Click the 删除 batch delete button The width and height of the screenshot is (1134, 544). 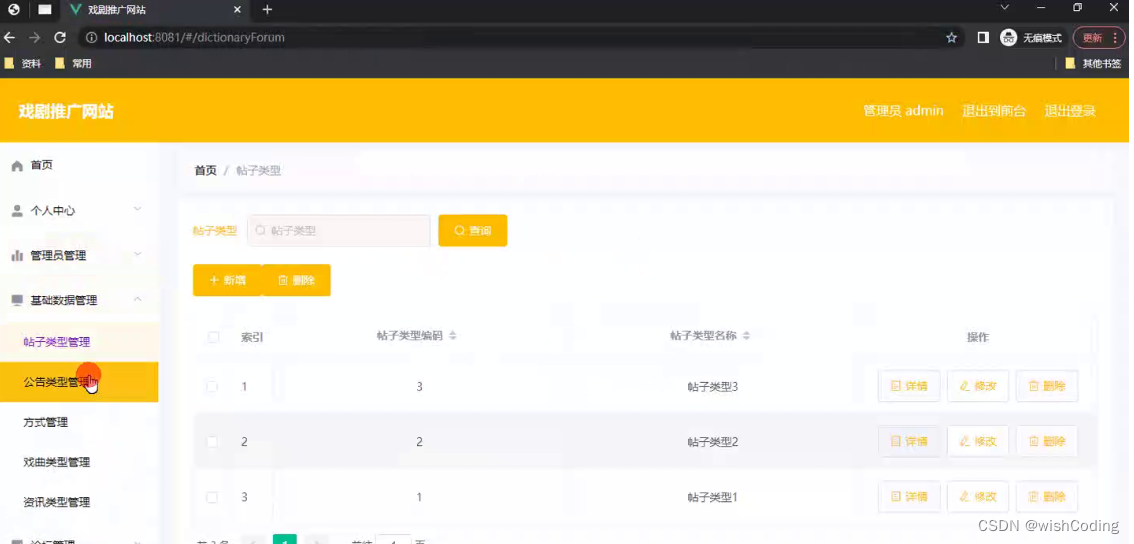[297, 280]
